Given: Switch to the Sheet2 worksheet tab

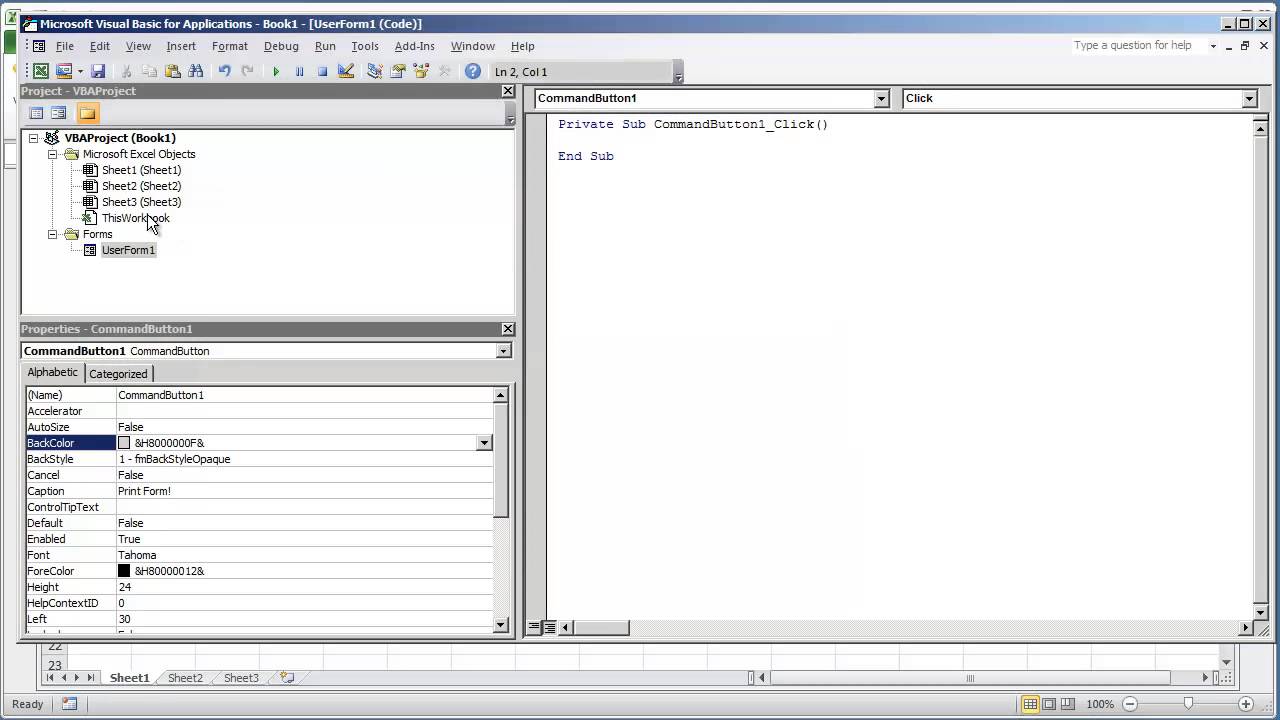Looking at the screenshot, I should coord(185,678).
